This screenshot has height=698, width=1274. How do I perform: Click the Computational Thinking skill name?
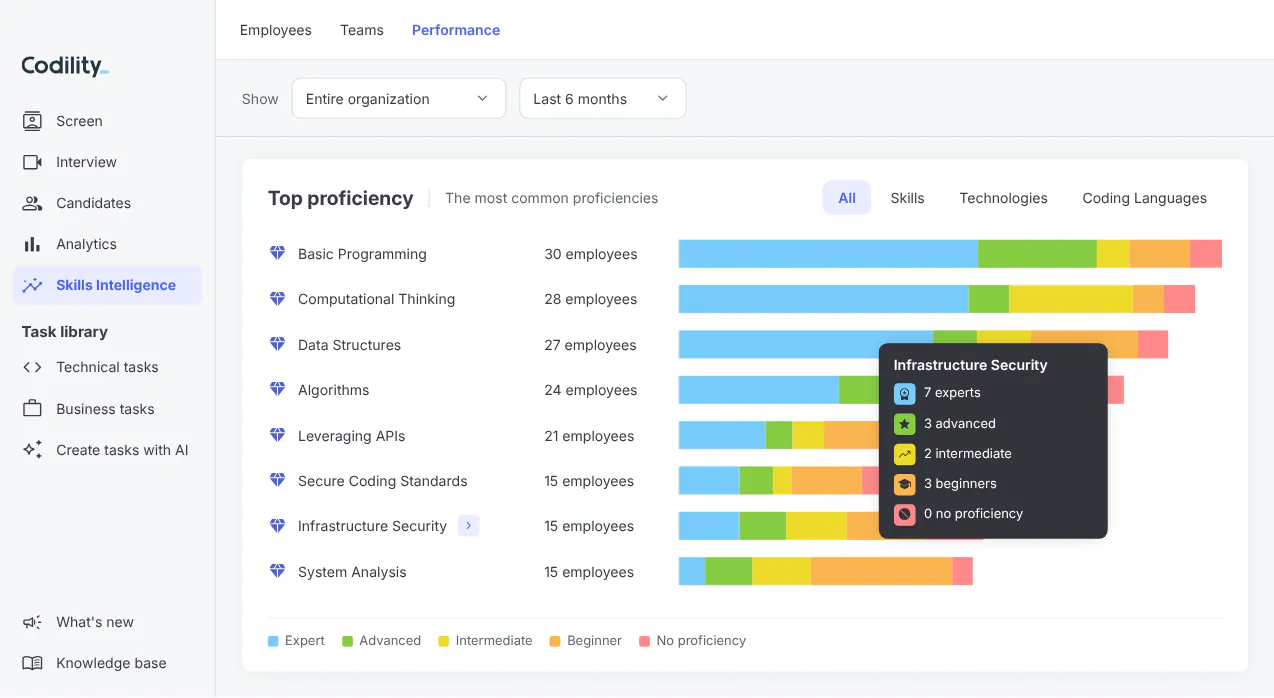(376, 299)
